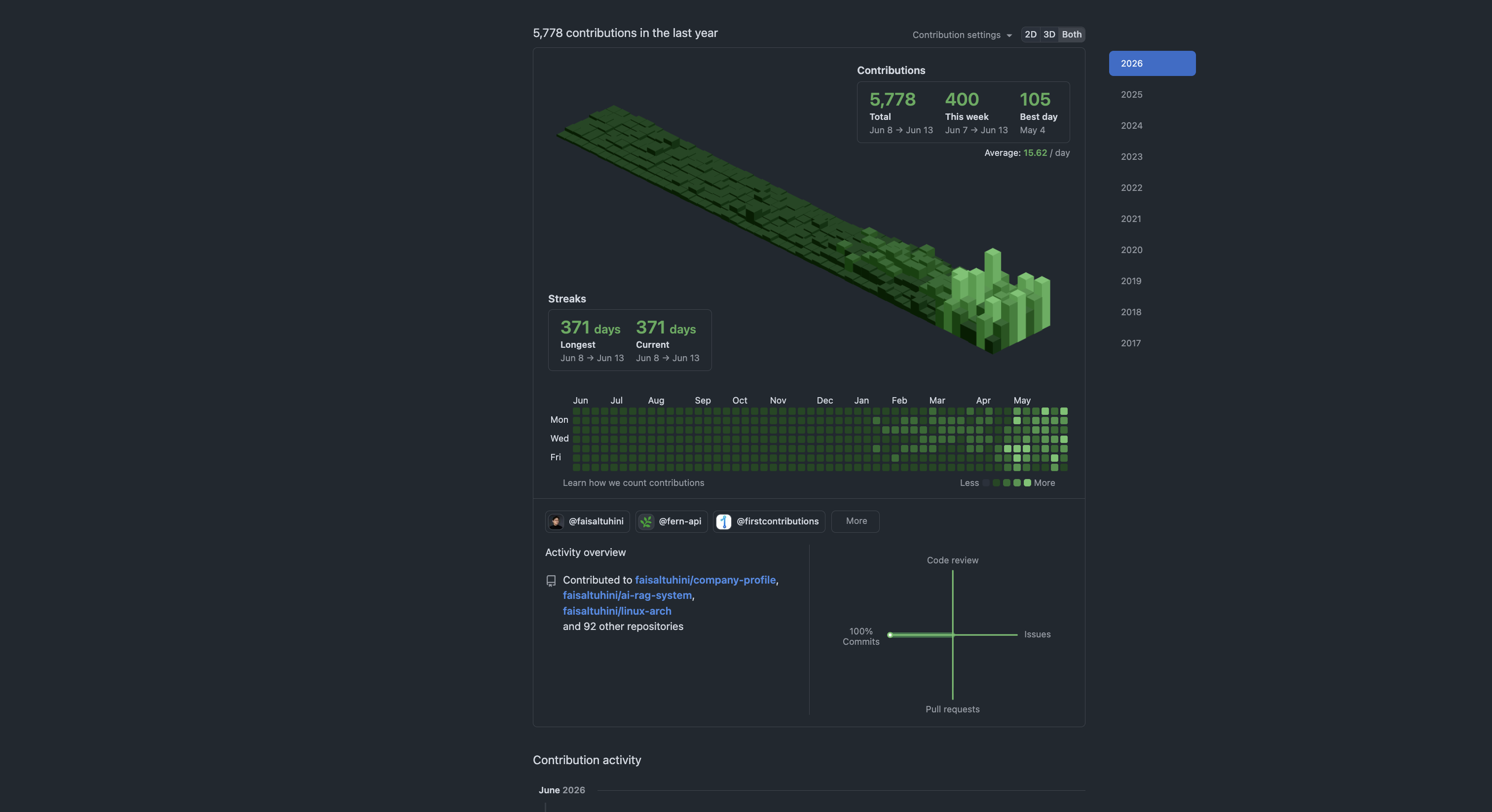
Task: Click the 'and 92 other repositories' text
Action: point(623,626)
